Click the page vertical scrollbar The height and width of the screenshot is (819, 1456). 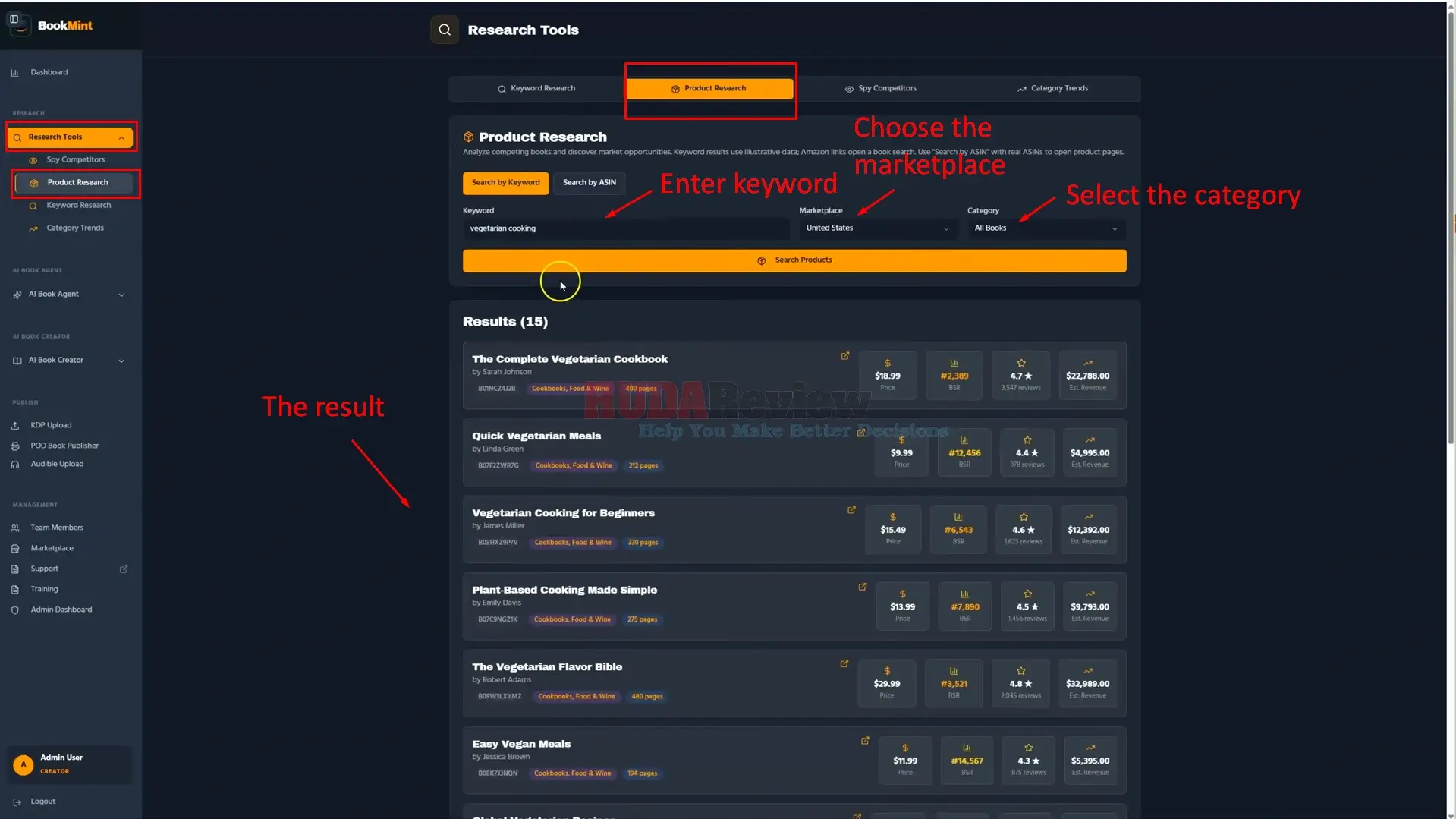(1451, 228)
